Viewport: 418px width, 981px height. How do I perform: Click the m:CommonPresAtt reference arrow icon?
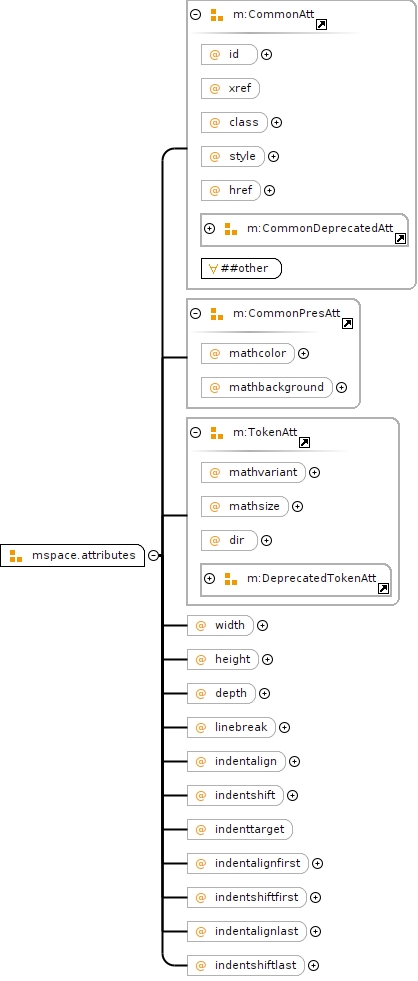347,323
